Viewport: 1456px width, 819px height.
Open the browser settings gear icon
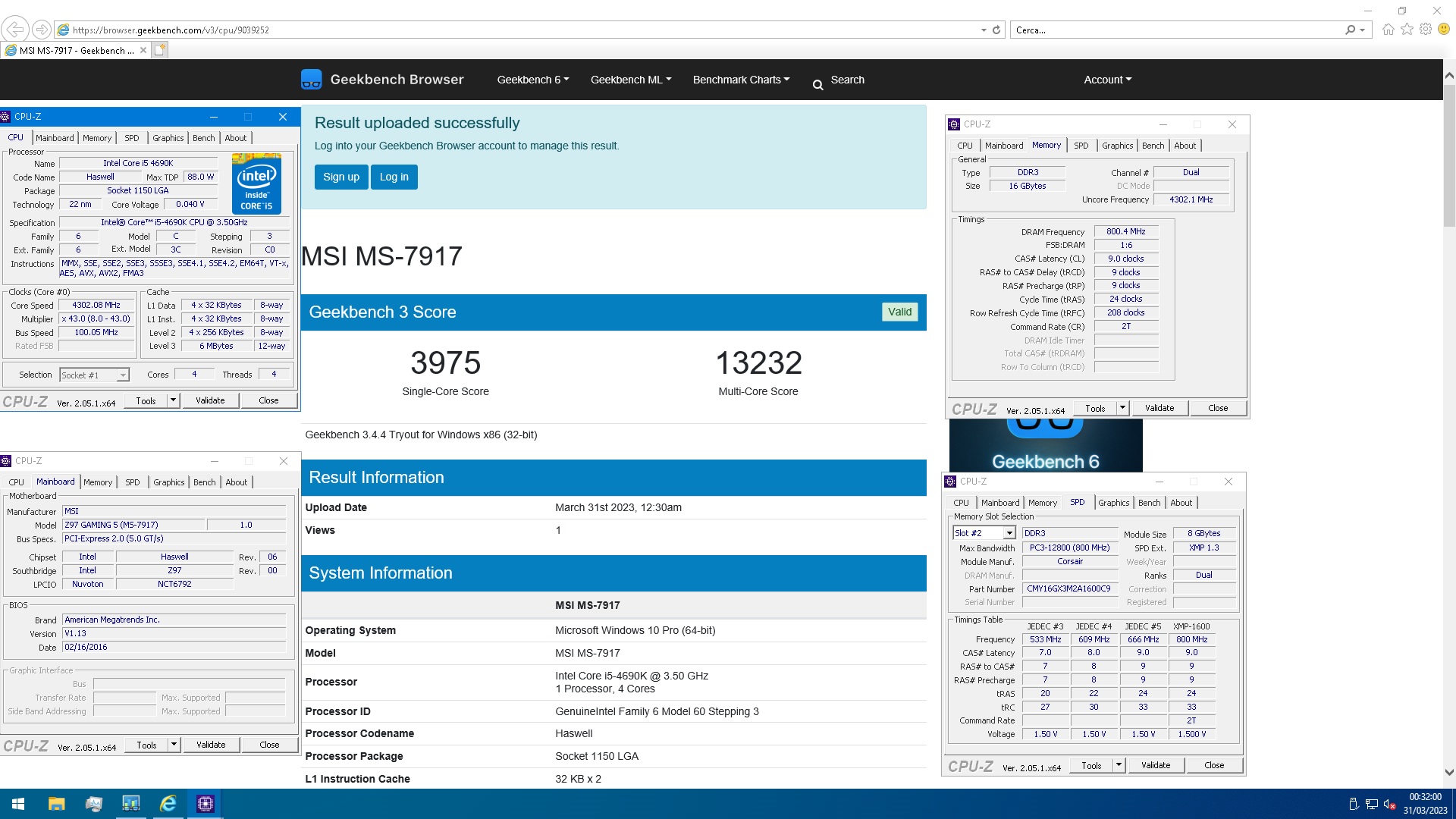pos(1426,30)
